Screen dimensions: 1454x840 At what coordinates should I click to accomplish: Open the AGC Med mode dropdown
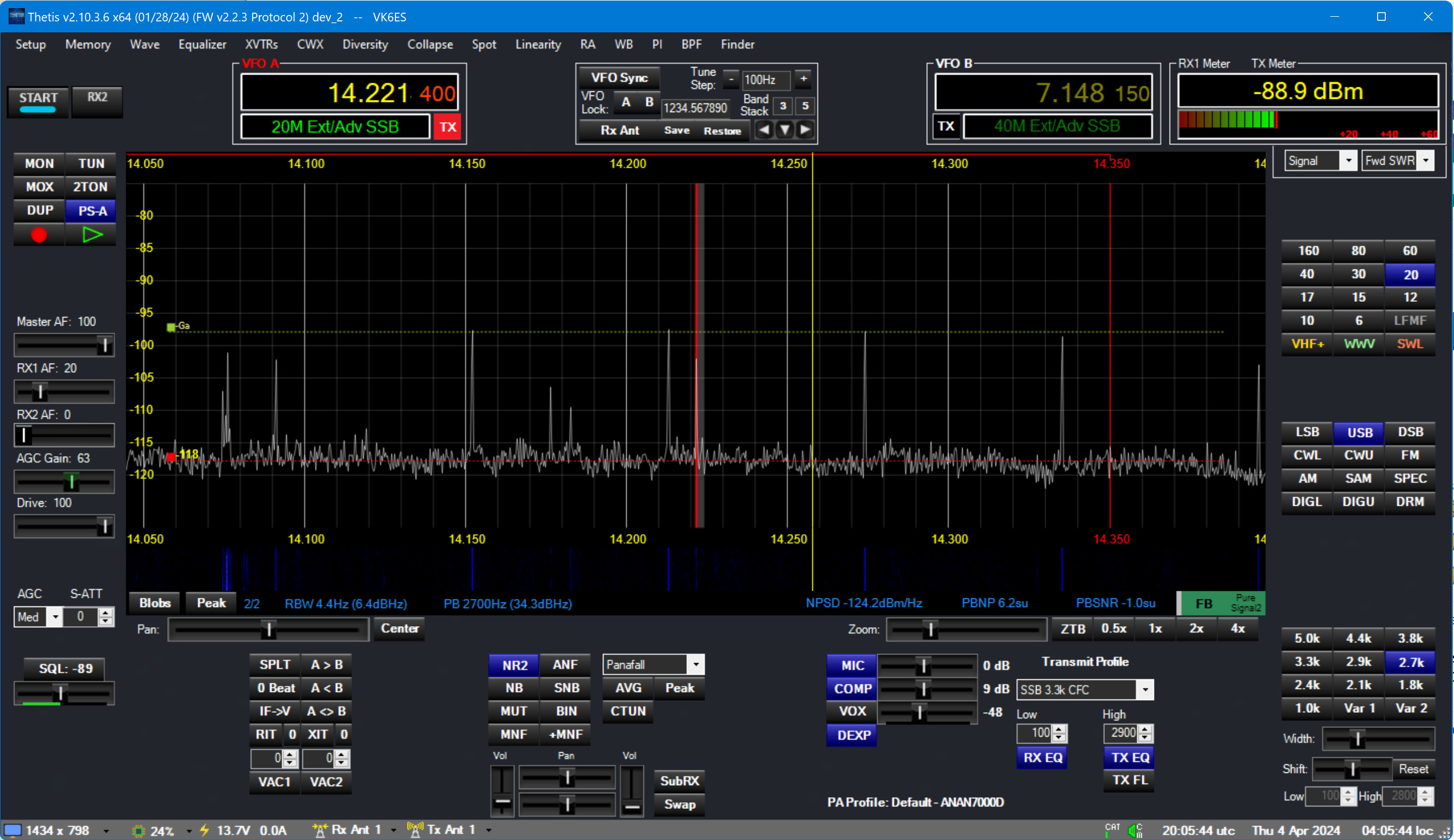click(x=55, y=616)
